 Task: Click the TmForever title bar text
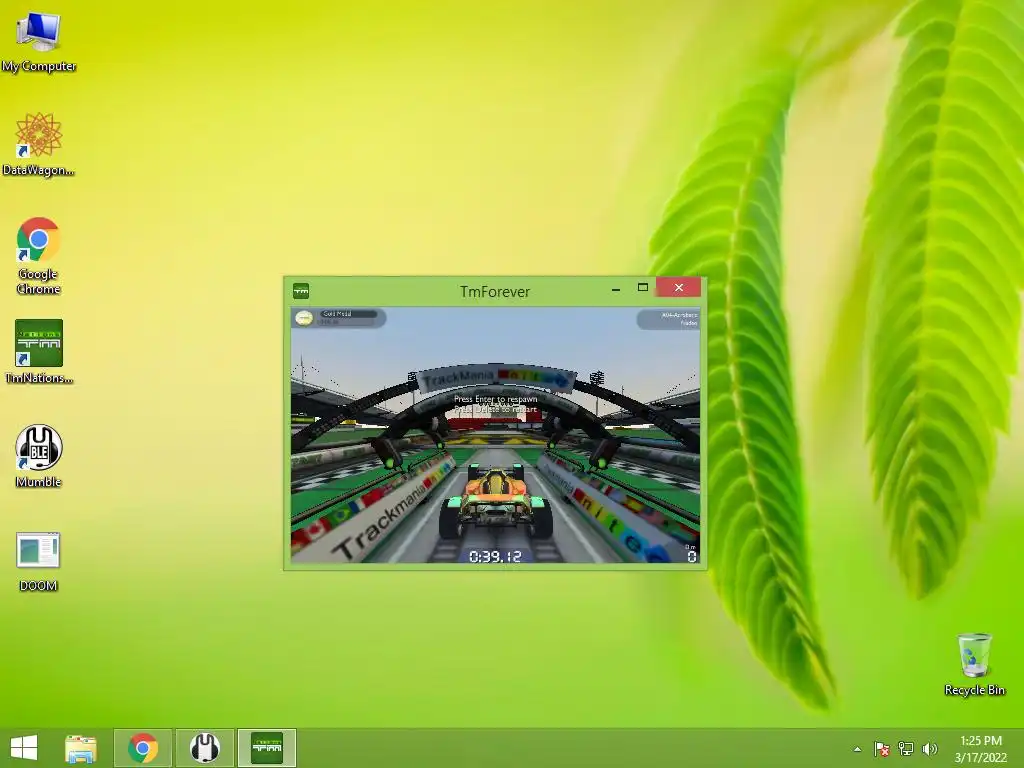[x=494, y=292]
